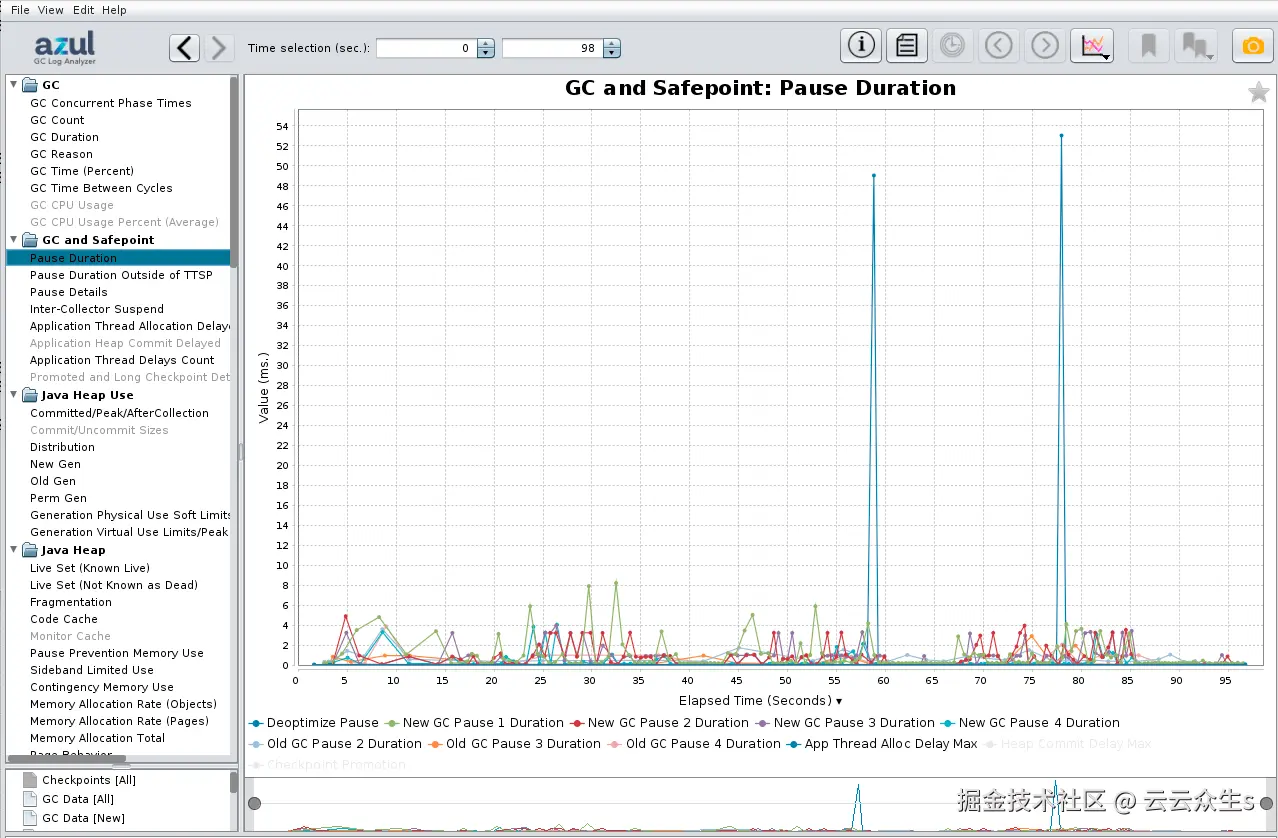
Task: Click the forward arrow navigation button
Action: 220,47
